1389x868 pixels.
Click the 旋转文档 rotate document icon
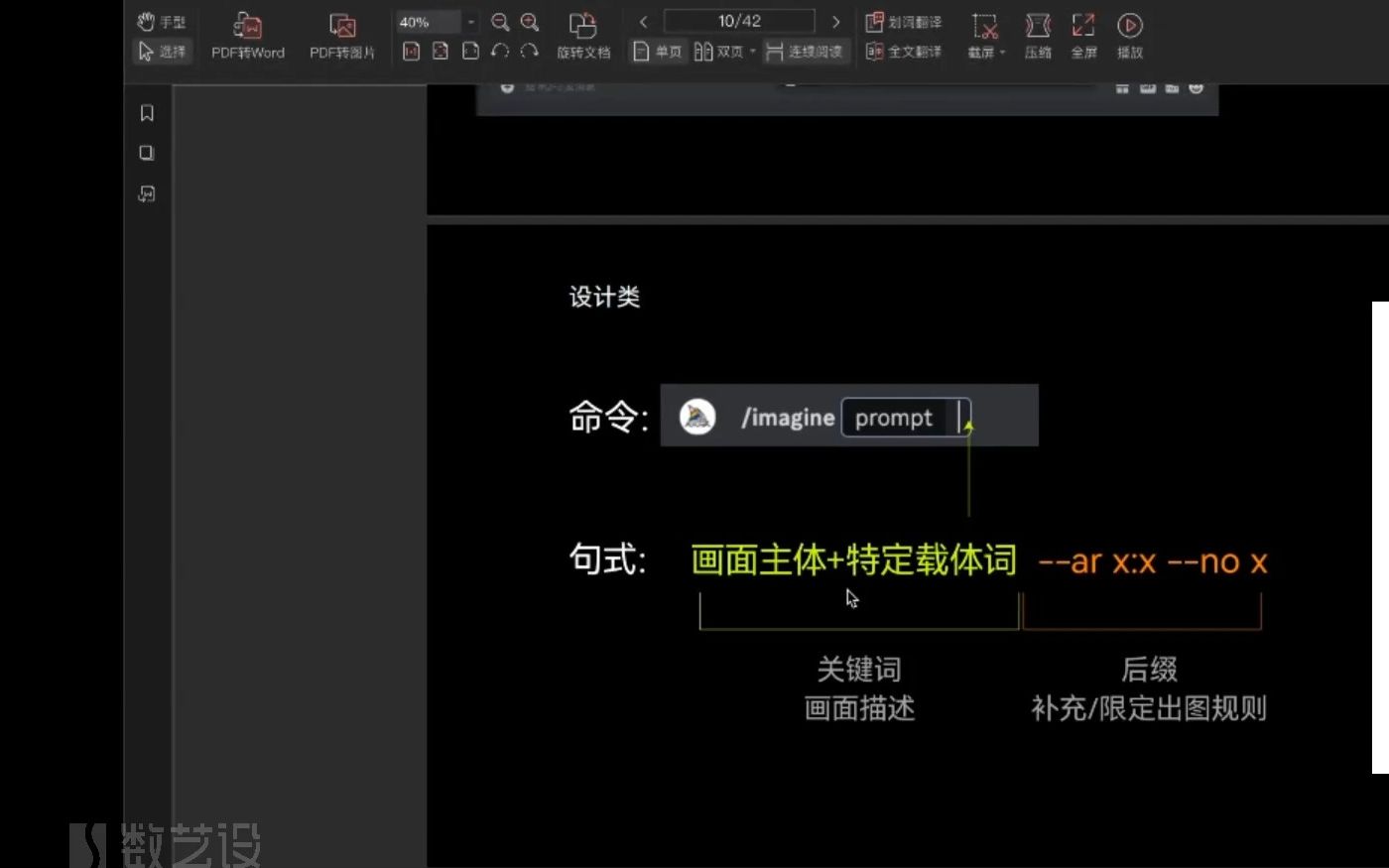coord(583,35)
